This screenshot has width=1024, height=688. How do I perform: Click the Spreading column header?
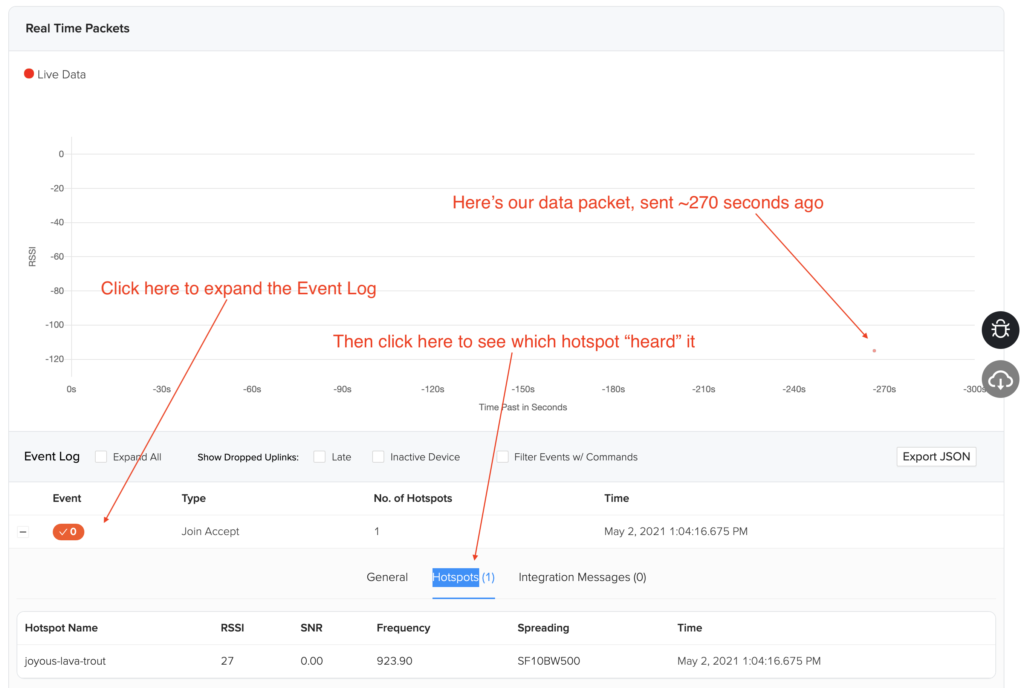[543, 628]
